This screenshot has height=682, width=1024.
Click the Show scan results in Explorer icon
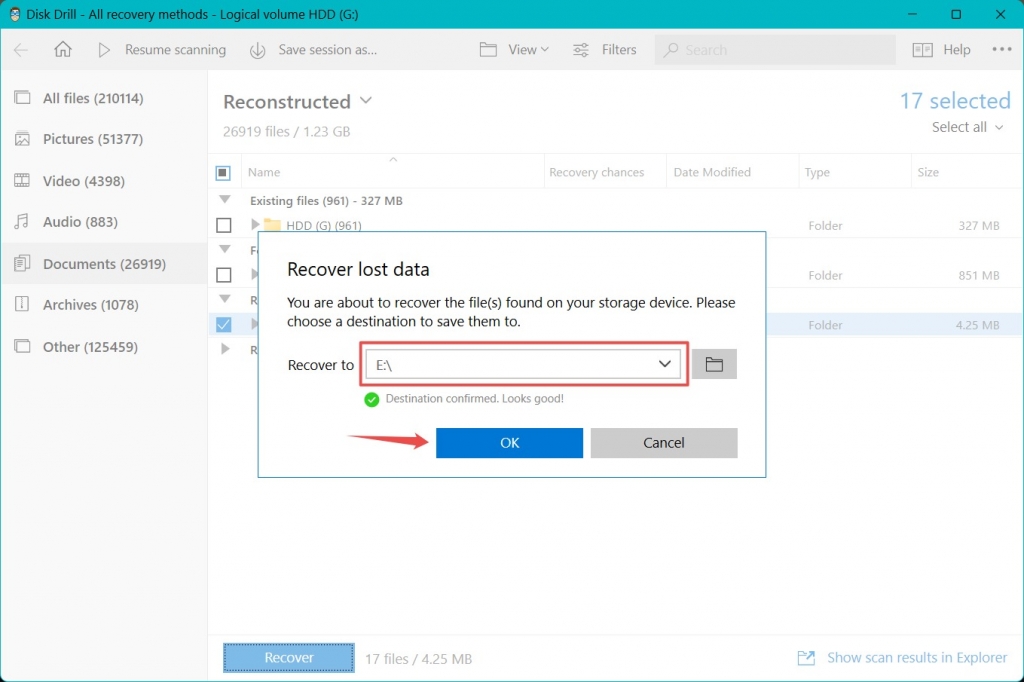click(x=806, y=658)
